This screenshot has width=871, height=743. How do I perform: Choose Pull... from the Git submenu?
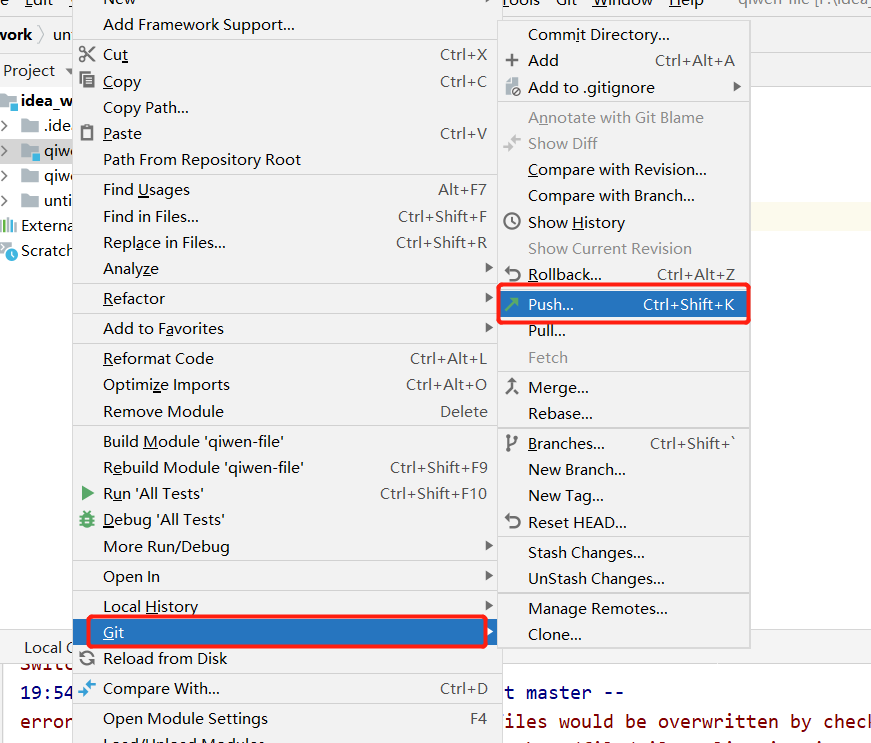click(624, 331)
